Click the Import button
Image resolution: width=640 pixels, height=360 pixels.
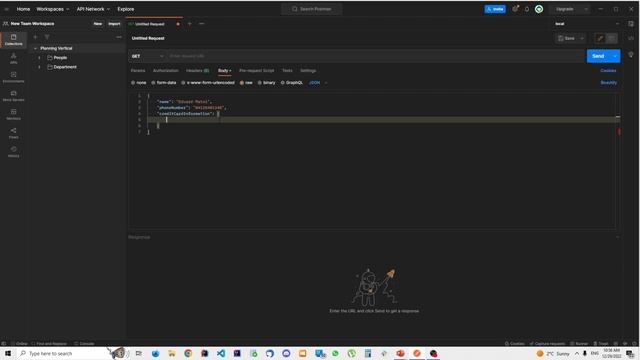(x=114, y=24)
